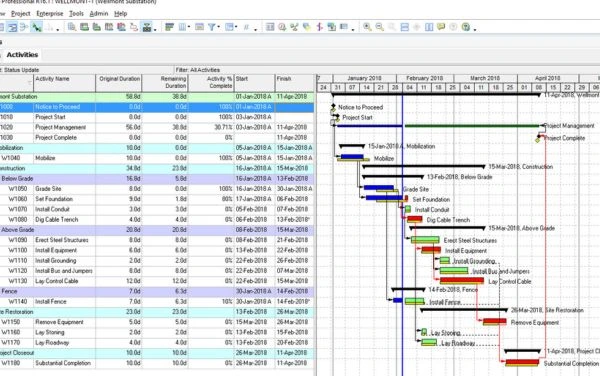600x376 pixels.
Task: Click the yellow speech bubble notes icon
Action: 441,27
